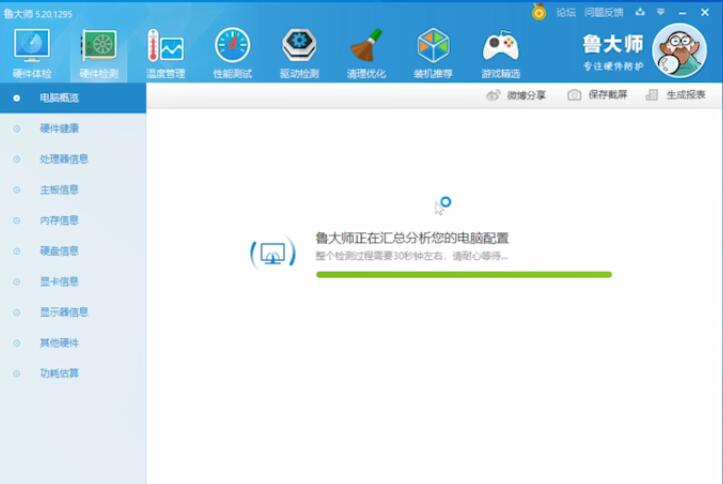Open the 装机推荐 software cube icon
Viewport: 723px width, 484px height.
[433, 45]
